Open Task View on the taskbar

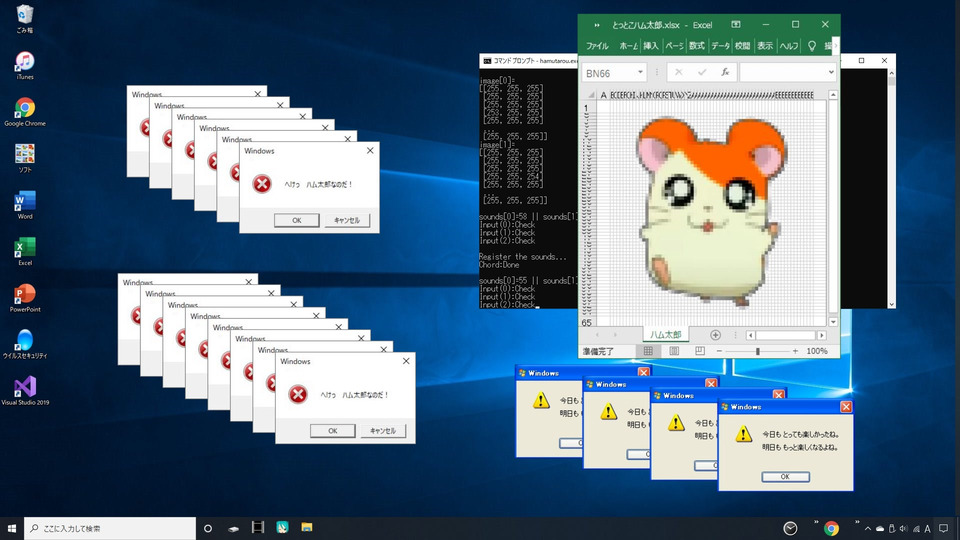coord(258,528)
